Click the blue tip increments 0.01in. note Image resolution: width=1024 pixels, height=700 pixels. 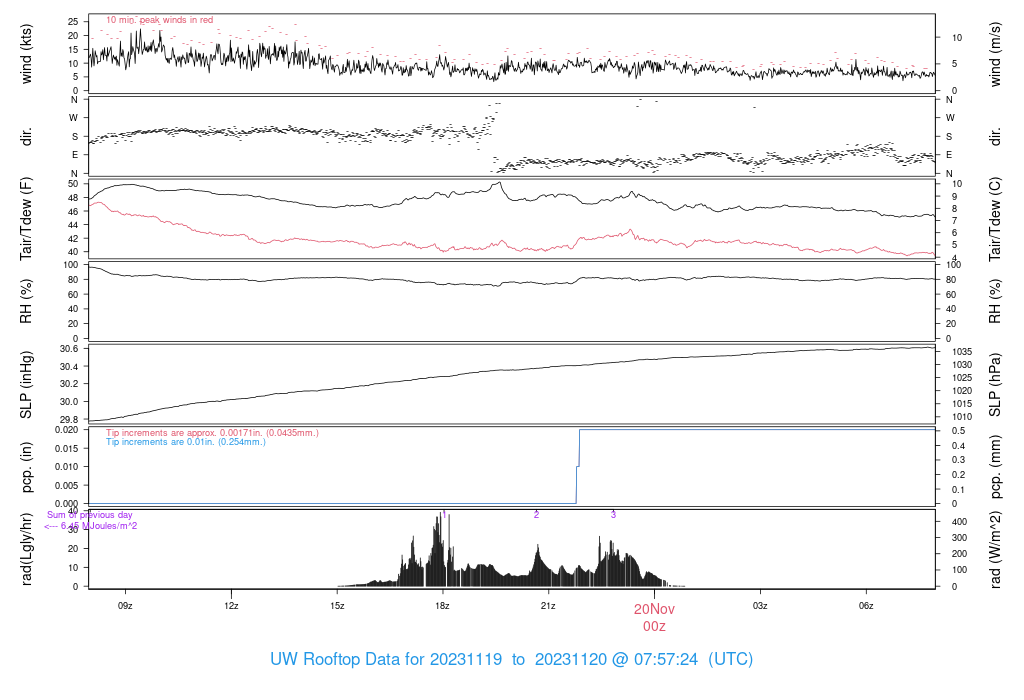(186, 442)
